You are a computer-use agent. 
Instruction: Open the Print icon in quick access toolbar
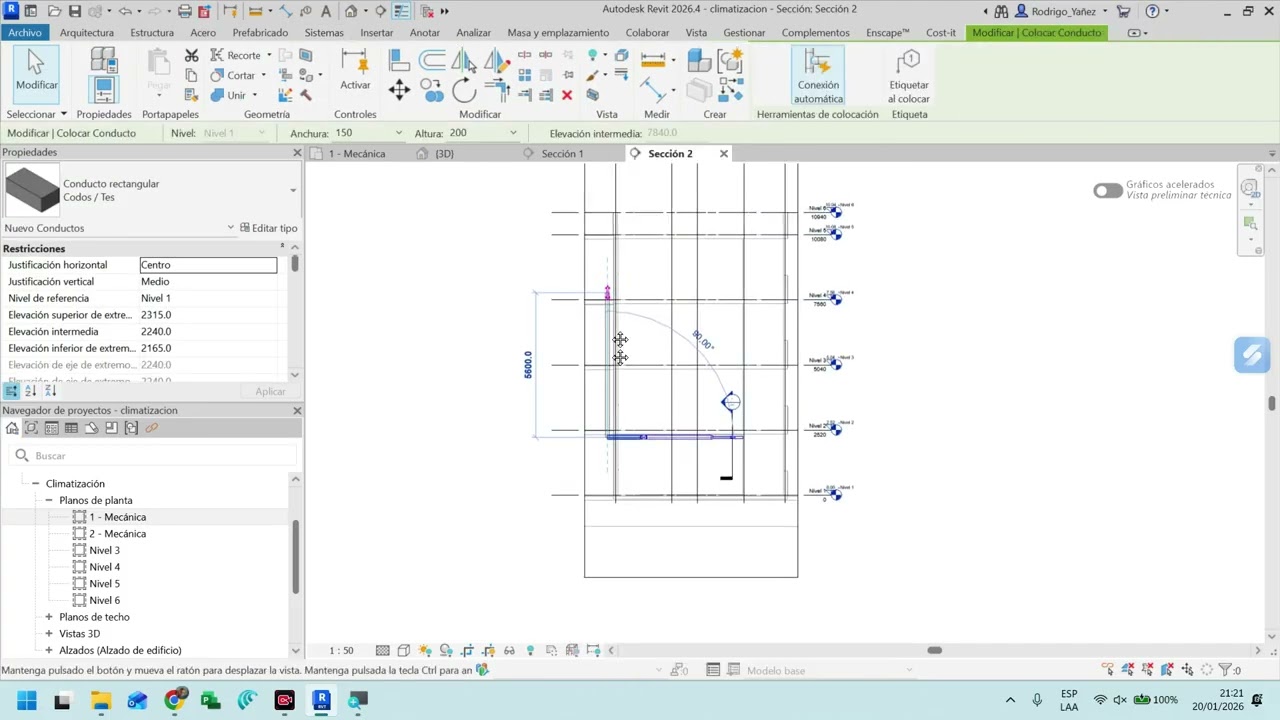pyautogui.click(x=185, y=11)
